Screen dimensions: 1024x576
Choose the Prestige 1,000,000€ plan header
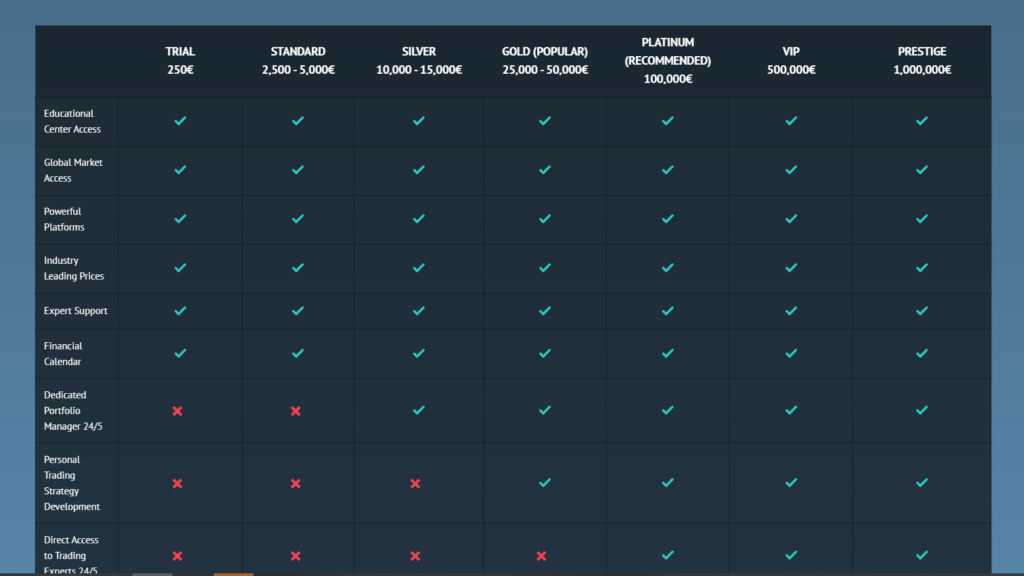(x=922, y=61)
